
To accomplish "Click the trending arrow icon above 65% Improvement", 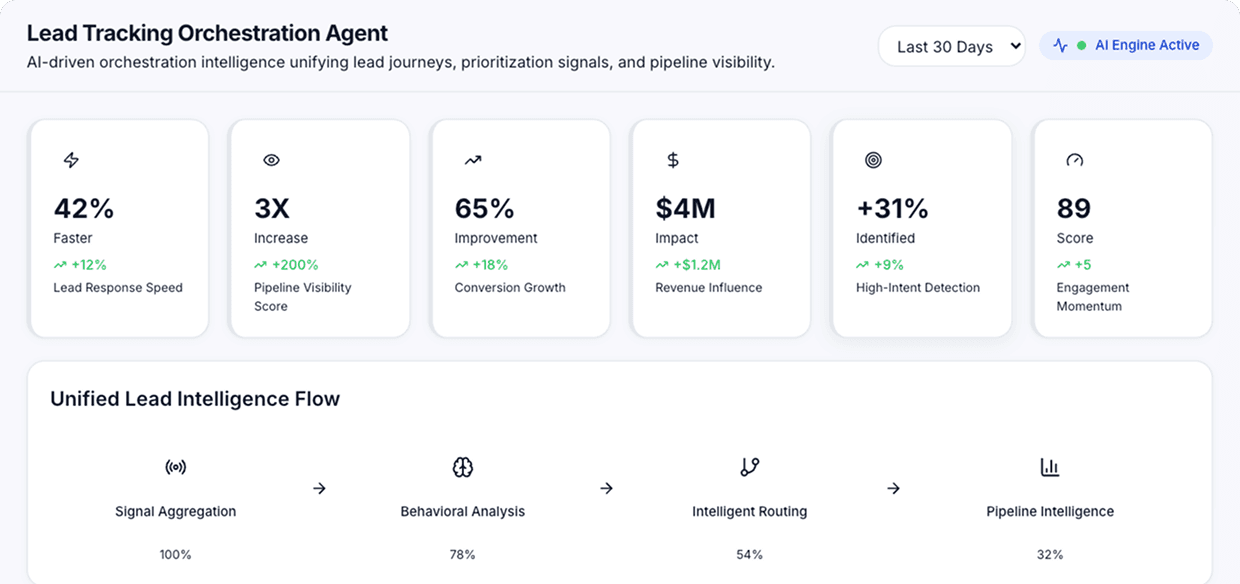I will pyautogui.click(x=472, y=159).
